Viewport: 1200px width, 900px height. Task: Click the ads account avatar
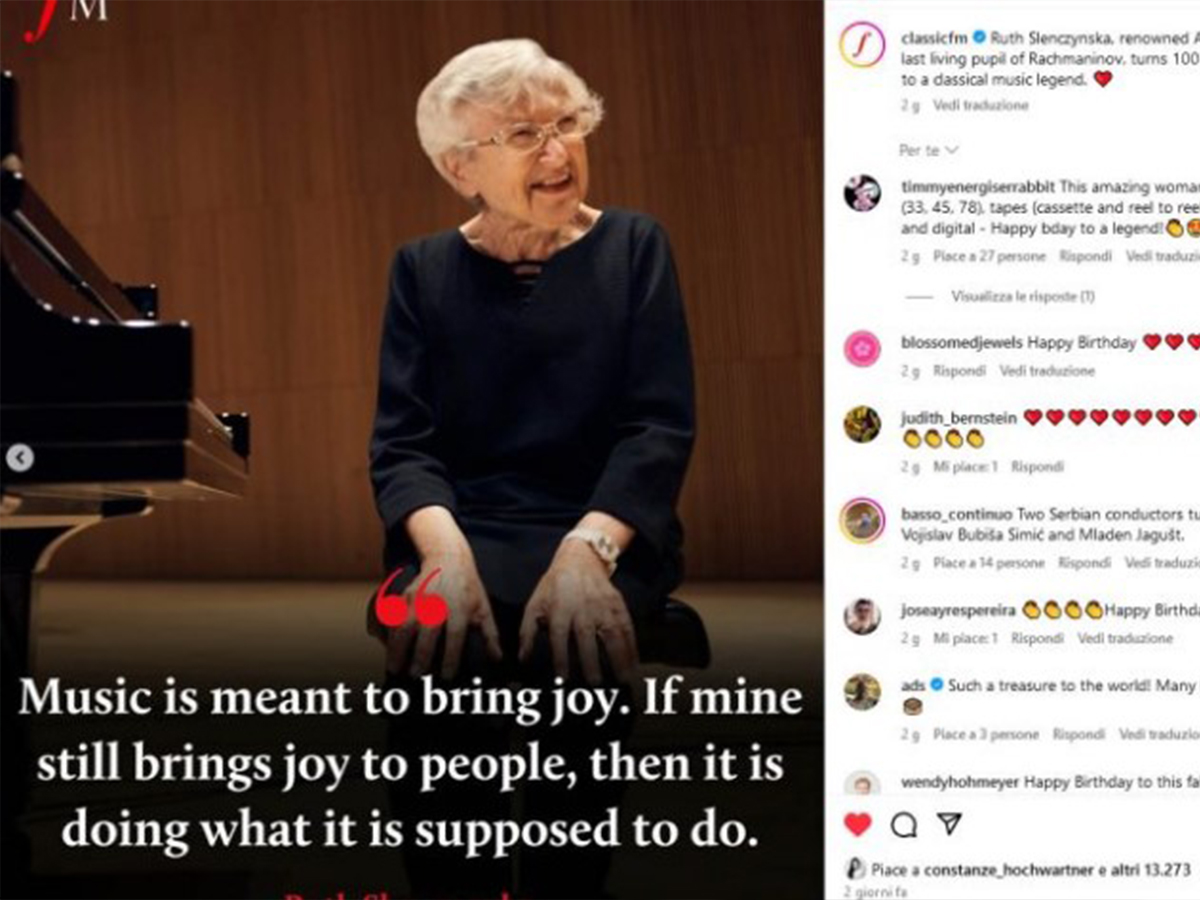click(x=862, y=692)
